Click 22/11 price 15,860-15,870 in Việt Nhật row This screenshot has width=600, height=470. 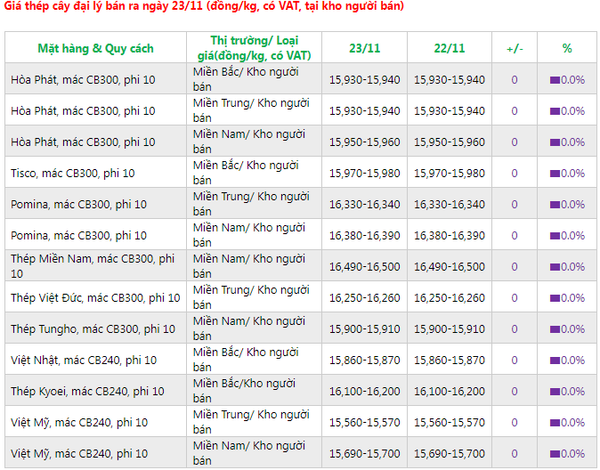[450, 360]
